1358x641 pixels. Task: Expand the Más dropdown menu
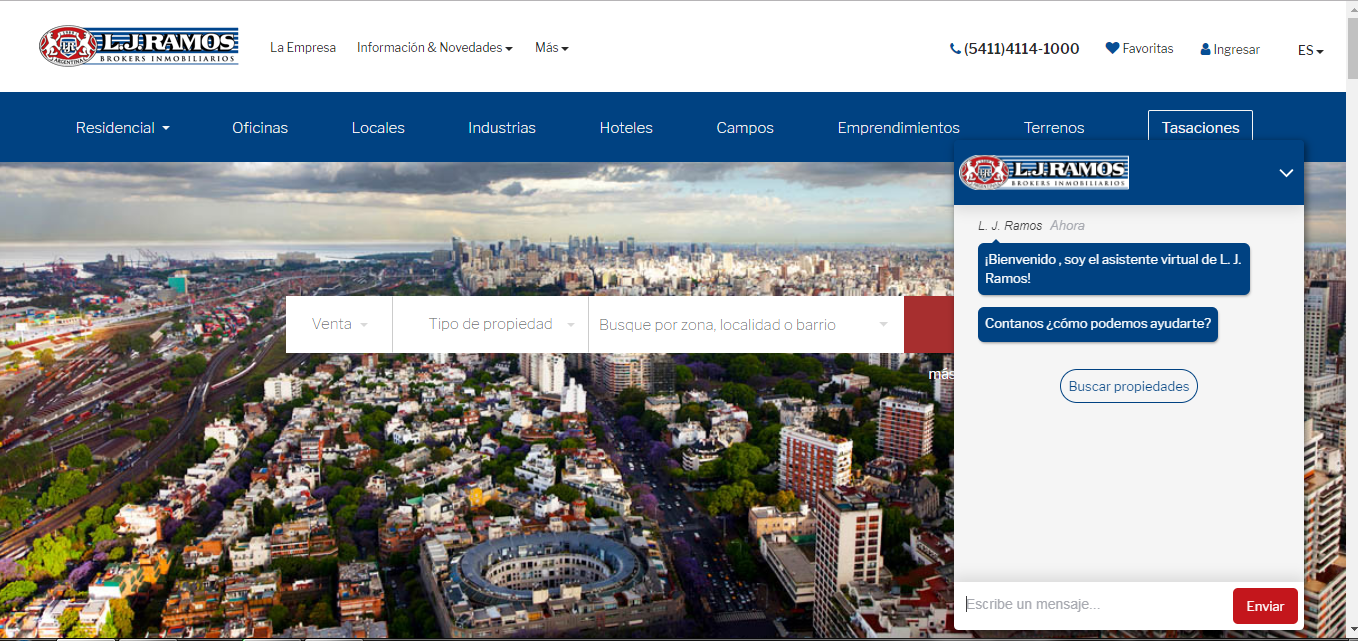(x=551, y=47)
